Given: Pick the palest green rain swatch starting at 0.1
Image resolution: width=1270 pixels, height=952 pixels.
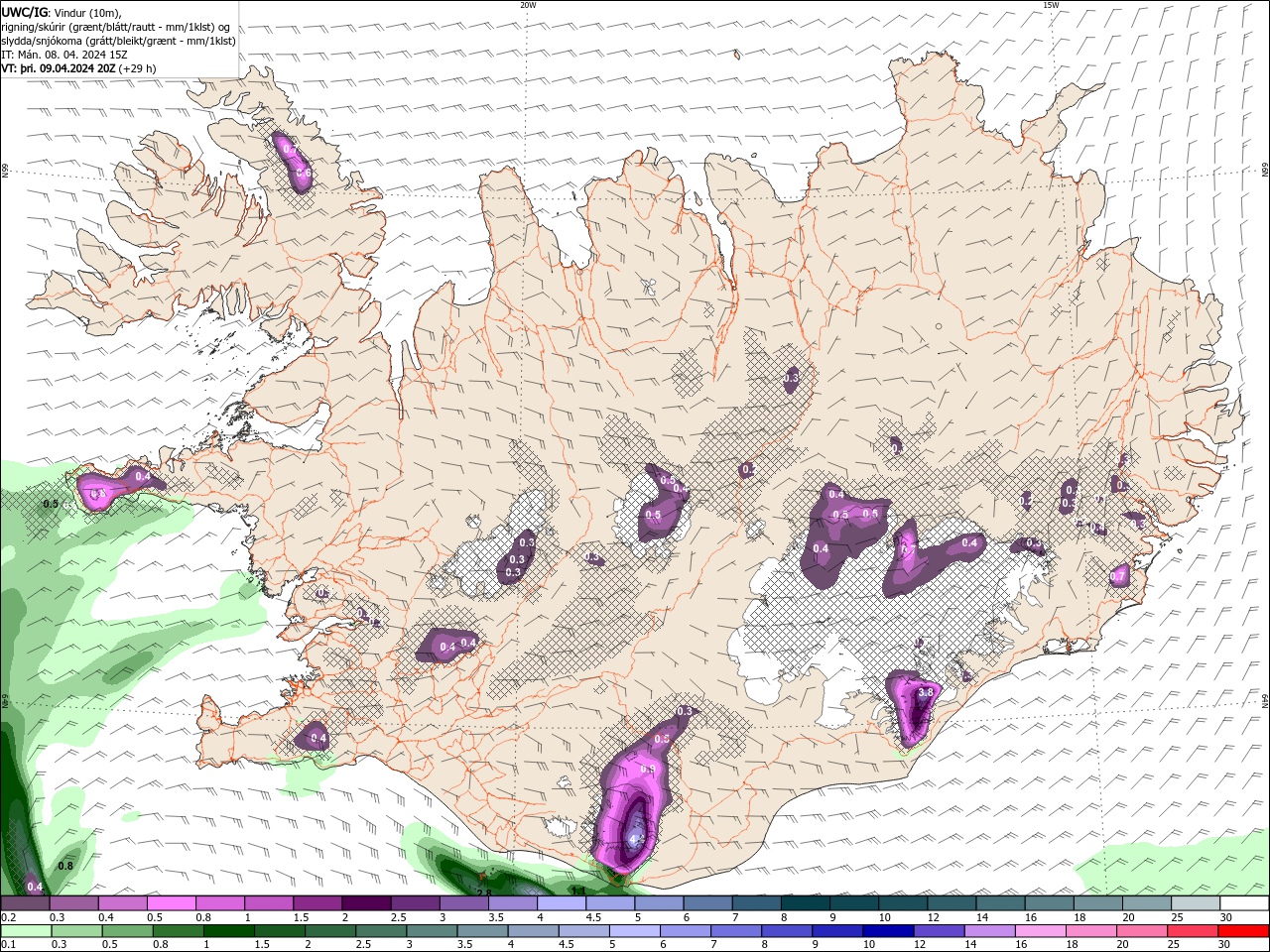Looking at the screenshot, I should click(27, 931).
